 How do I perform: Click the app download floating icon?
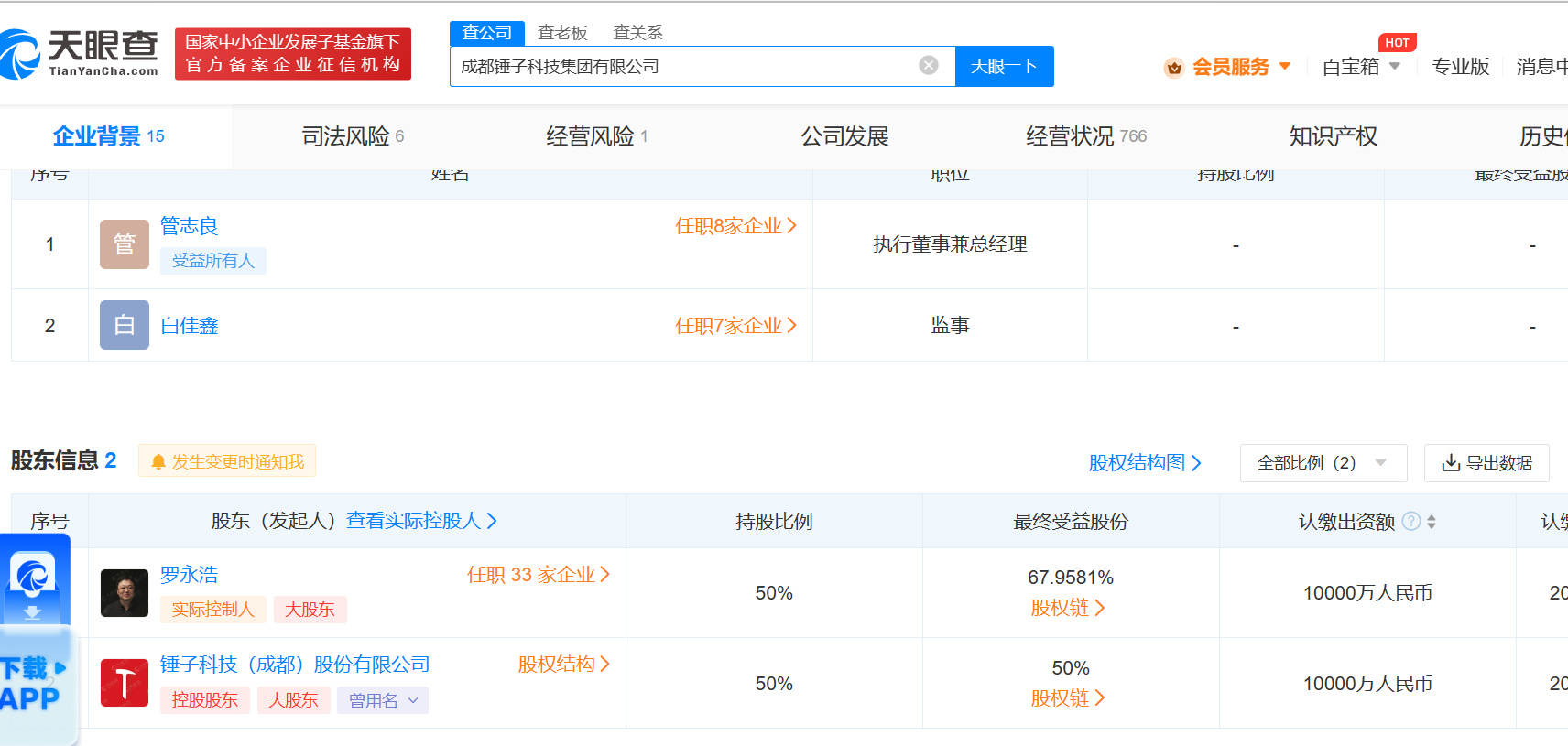[x=34, y=581]
